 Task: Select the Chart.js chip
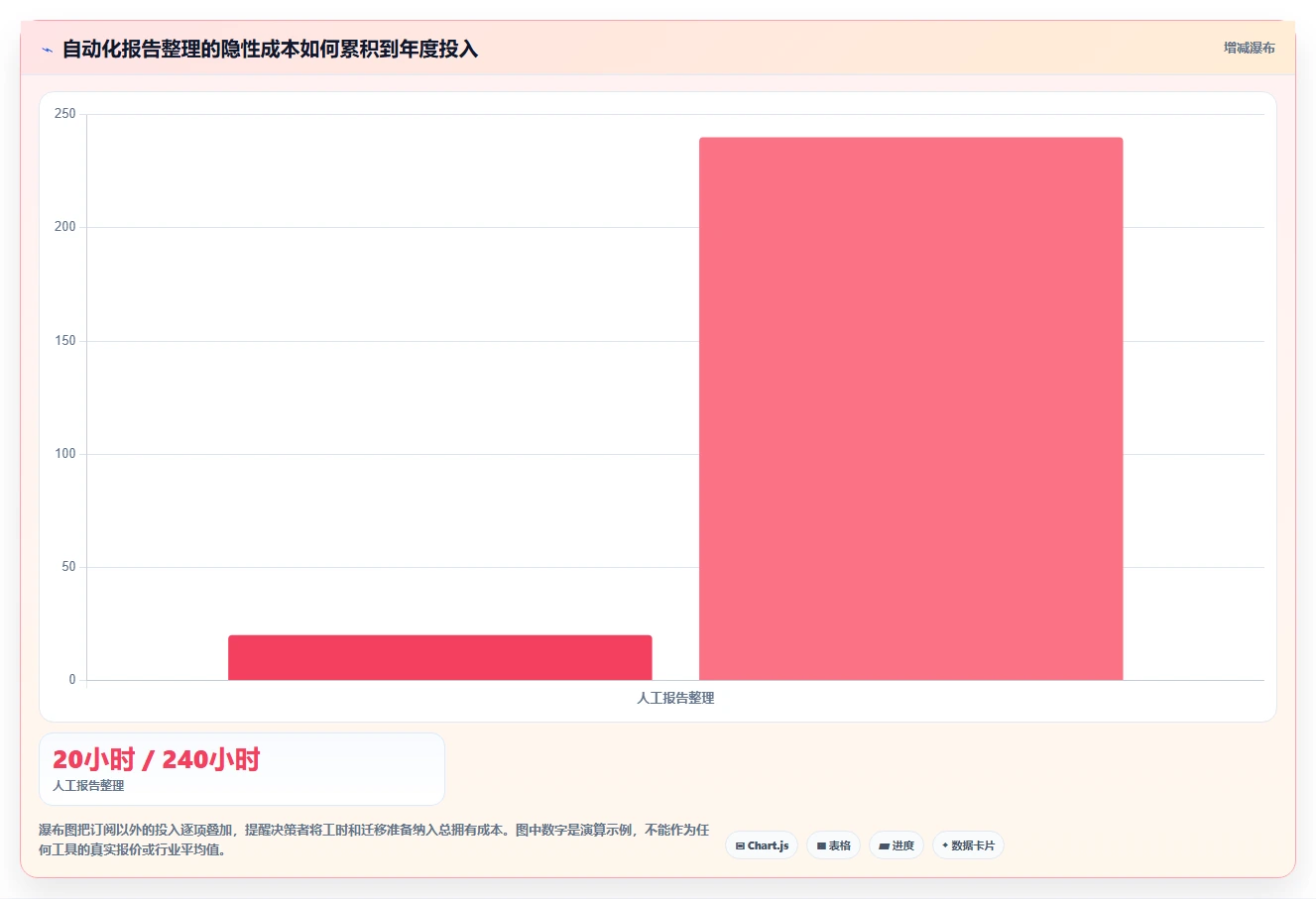point(762,845)
